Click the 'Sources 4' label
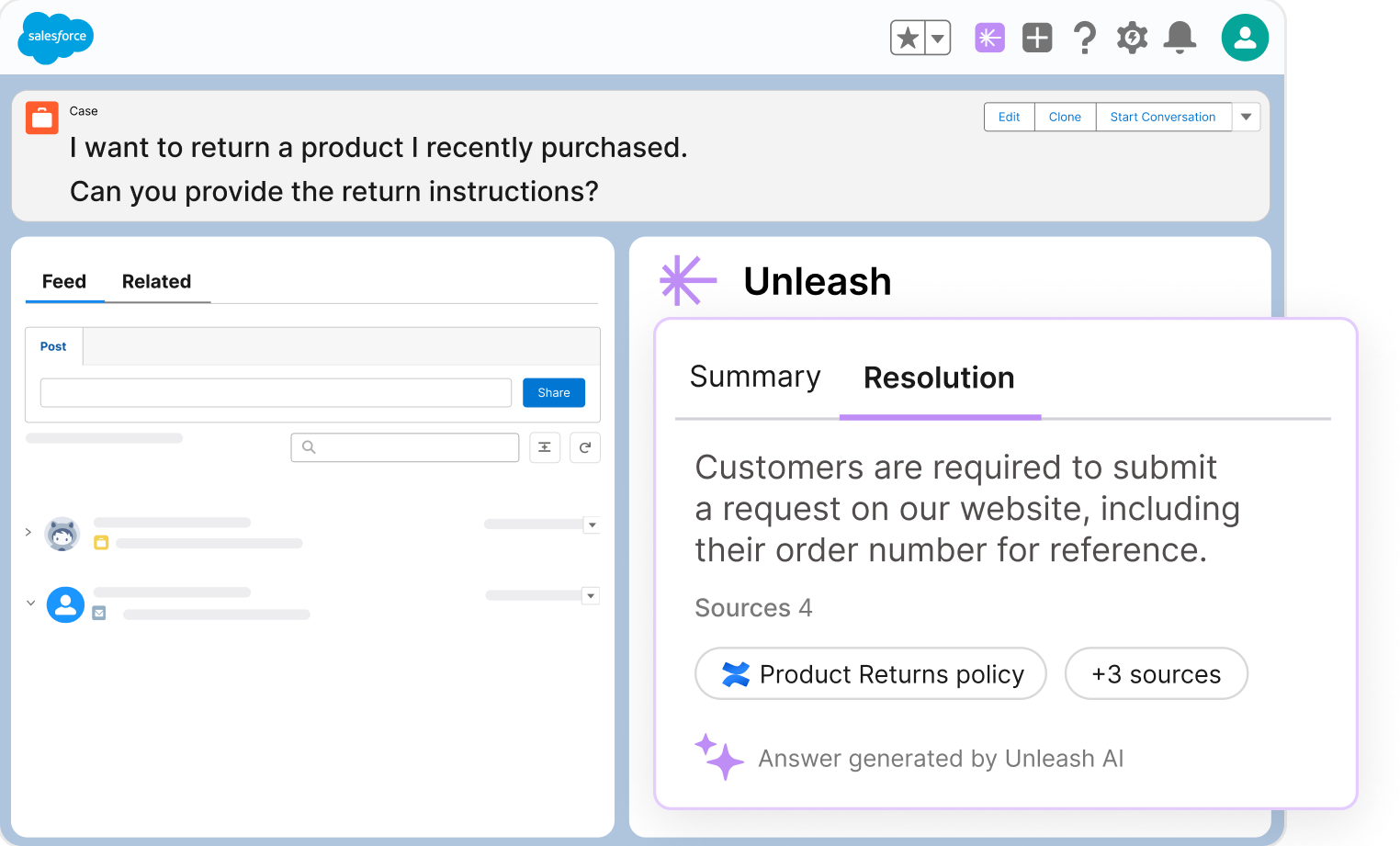This screenshot has height=846, width=1400. [753, 608]
